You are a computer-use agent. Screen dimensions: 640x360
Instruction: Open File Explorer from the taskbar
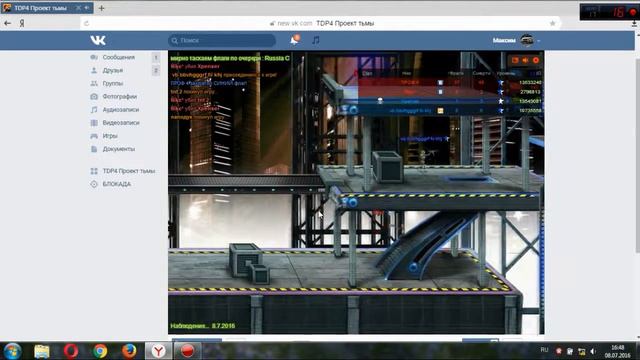coord(42,351)
